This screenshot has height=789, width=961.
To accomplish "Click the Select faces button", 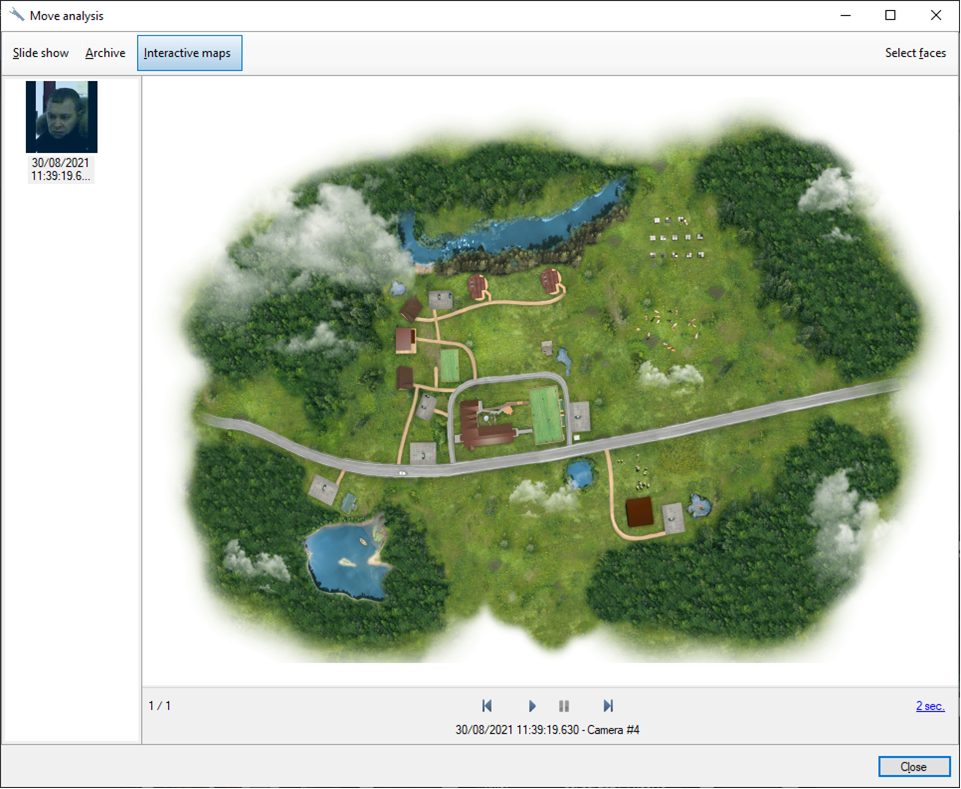I will pos(914,53).
